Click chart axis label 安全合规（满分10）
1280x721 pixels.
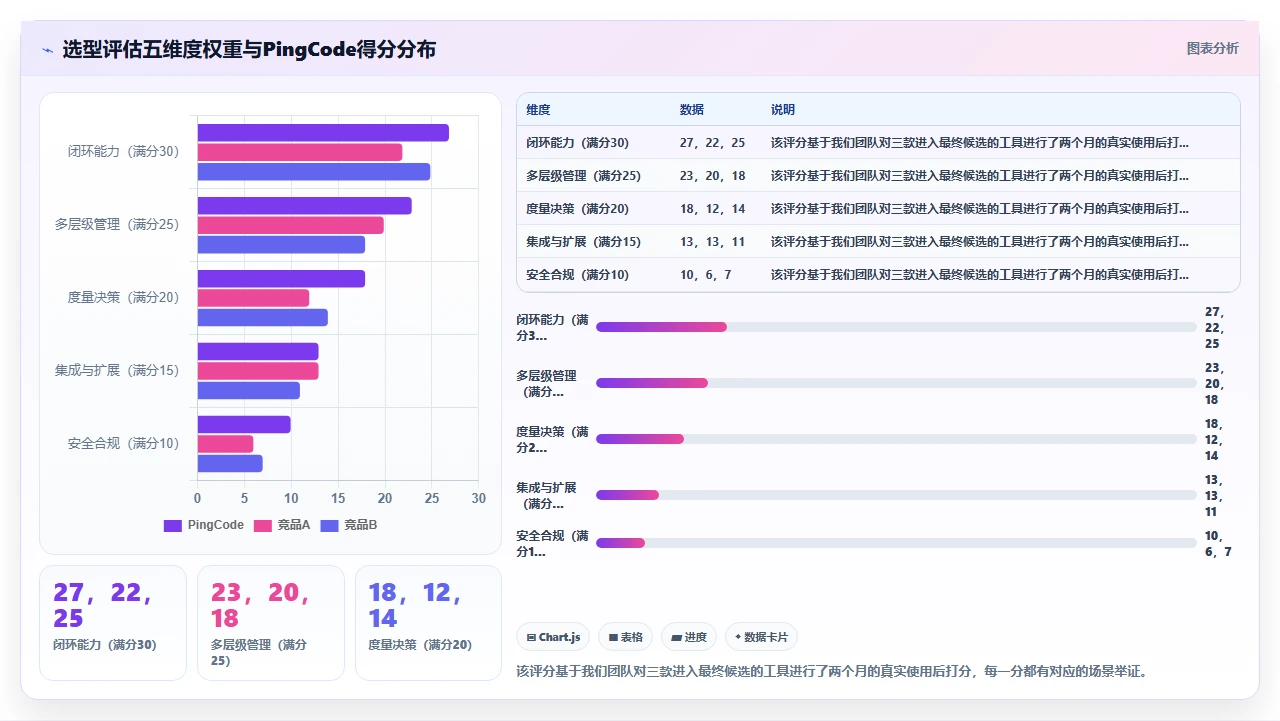124,444
